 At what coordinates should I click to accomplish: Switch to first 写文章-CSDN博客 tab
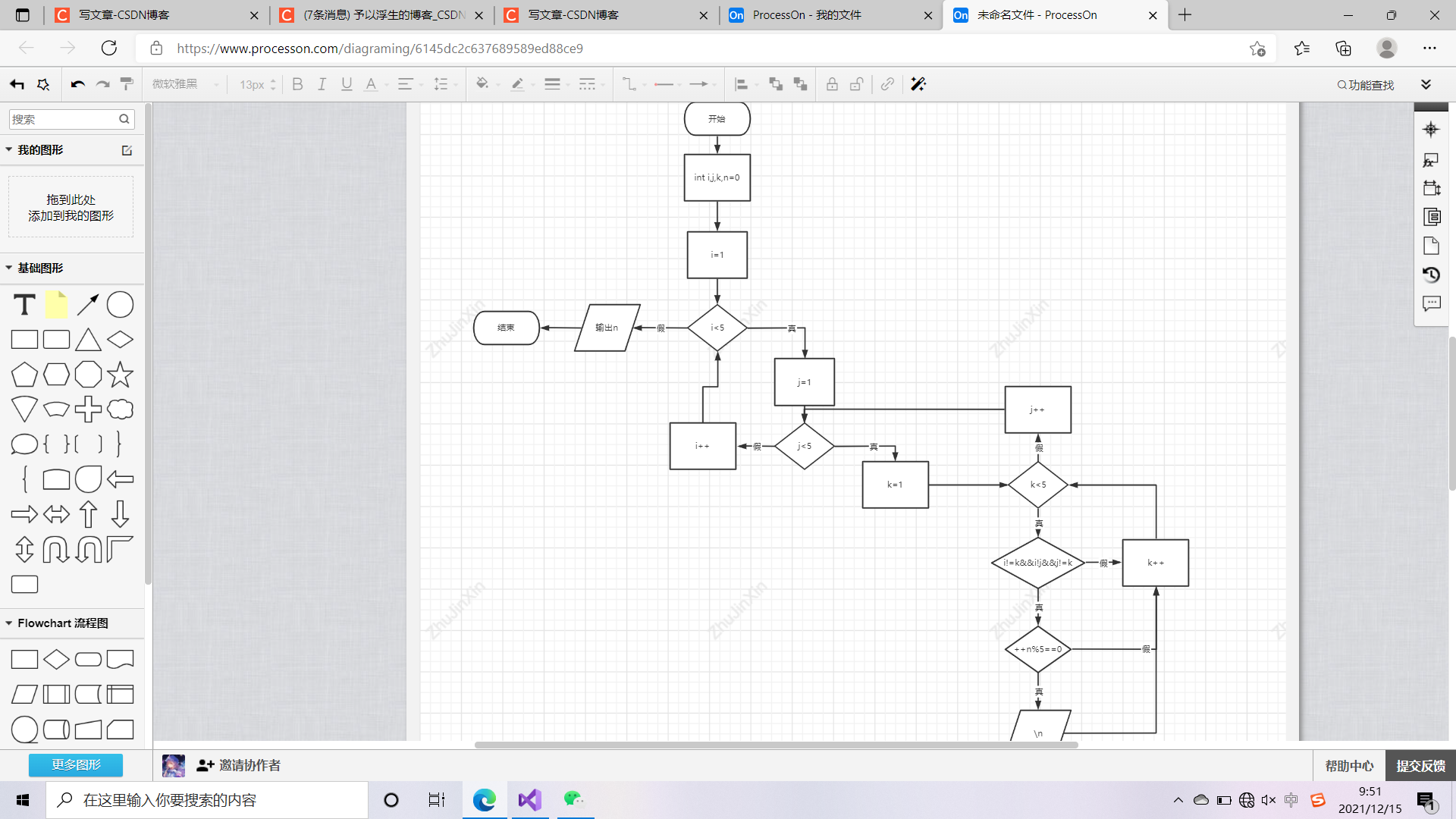[x=124, y=15]
